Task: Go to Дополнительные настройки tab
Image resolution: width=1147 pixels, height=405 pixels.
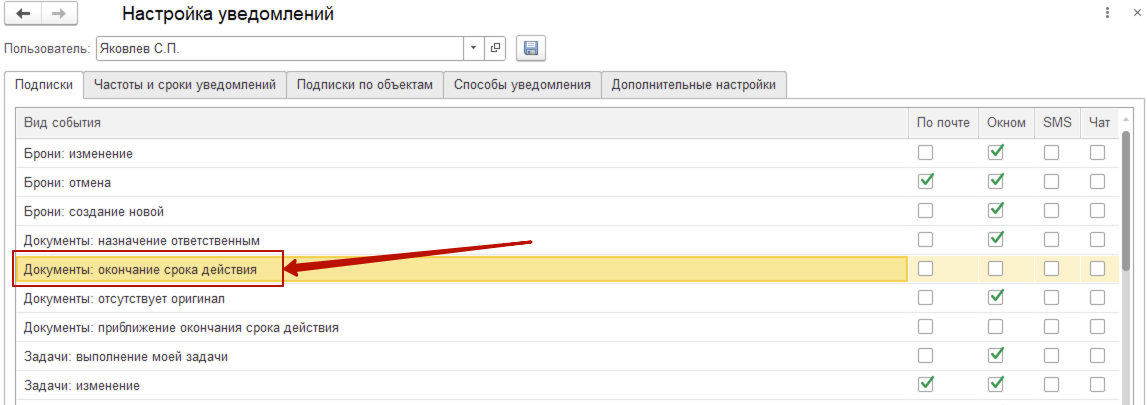Action: point(694,85)
